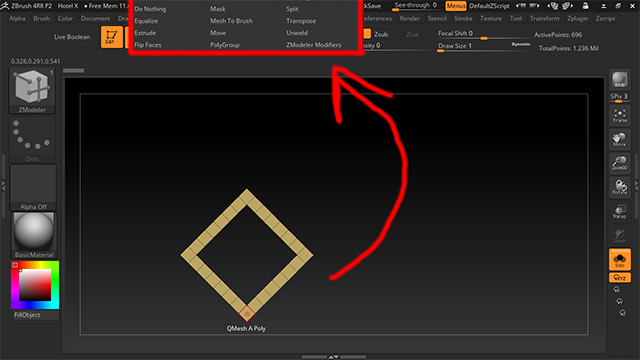The width and height of the screenshot is (640, 360).
Task: Open the Zplugin menu
Action: [578, 18]
